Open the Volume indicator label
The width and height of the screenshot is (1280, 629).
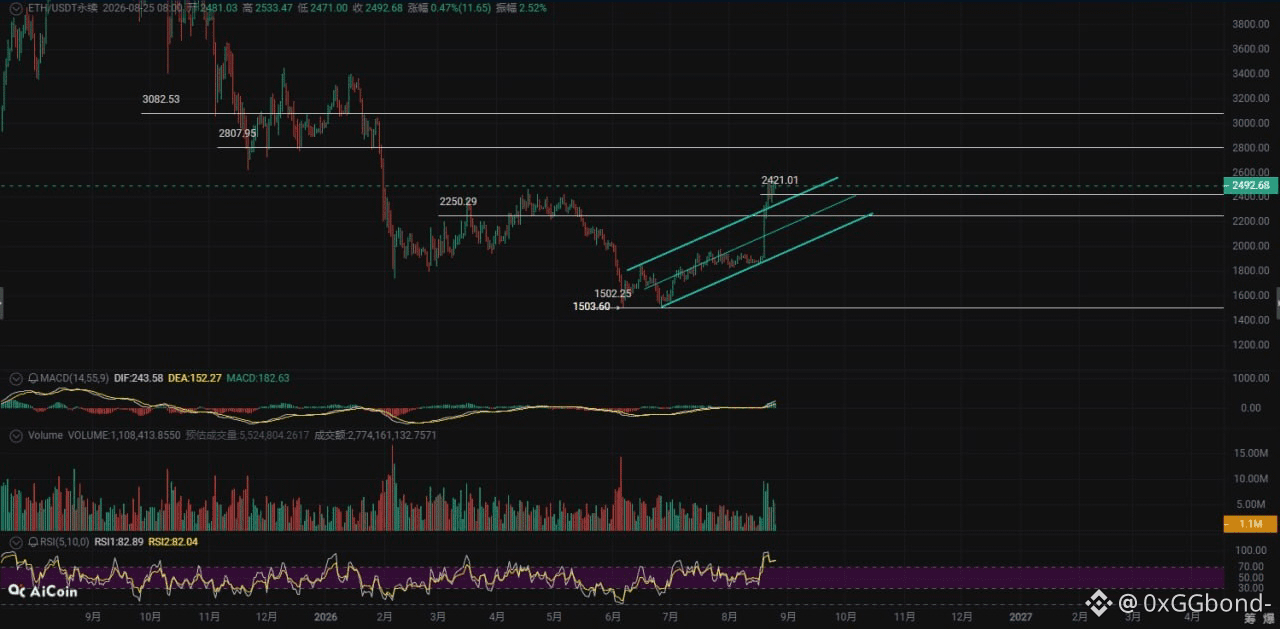point(46,435)
